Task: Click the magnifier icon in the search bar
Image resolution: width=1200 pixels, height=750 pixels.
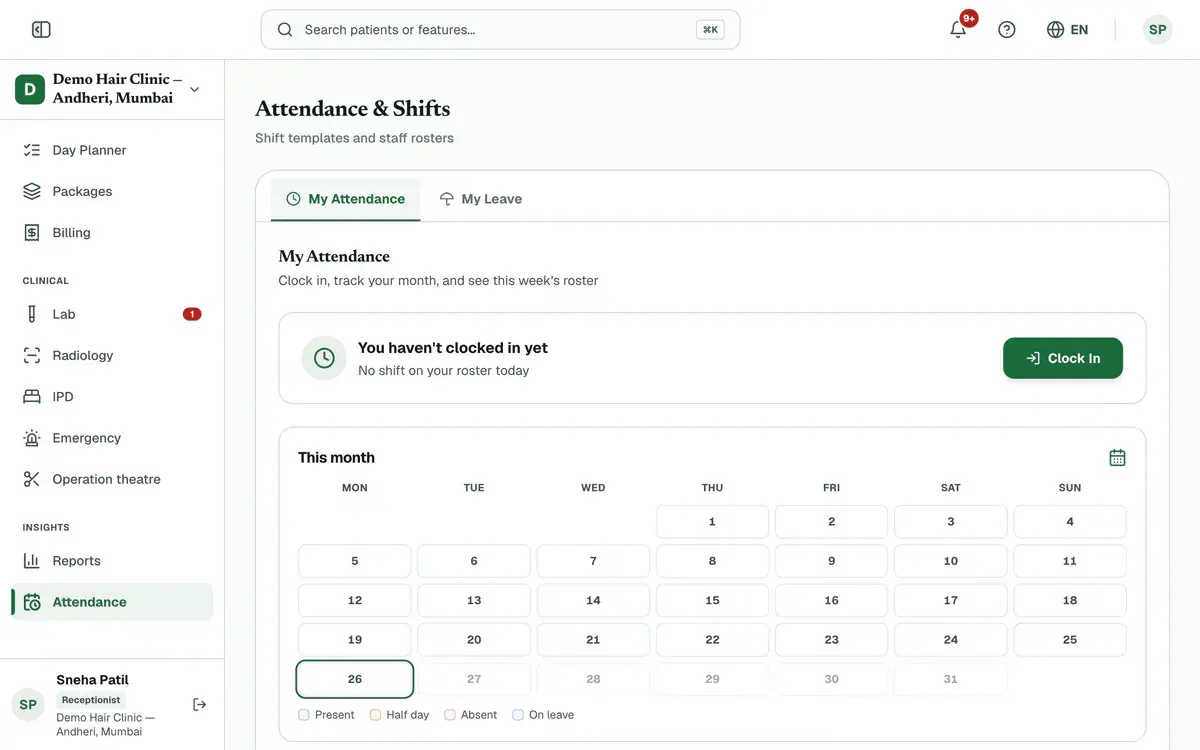Action: pos(285,30)
